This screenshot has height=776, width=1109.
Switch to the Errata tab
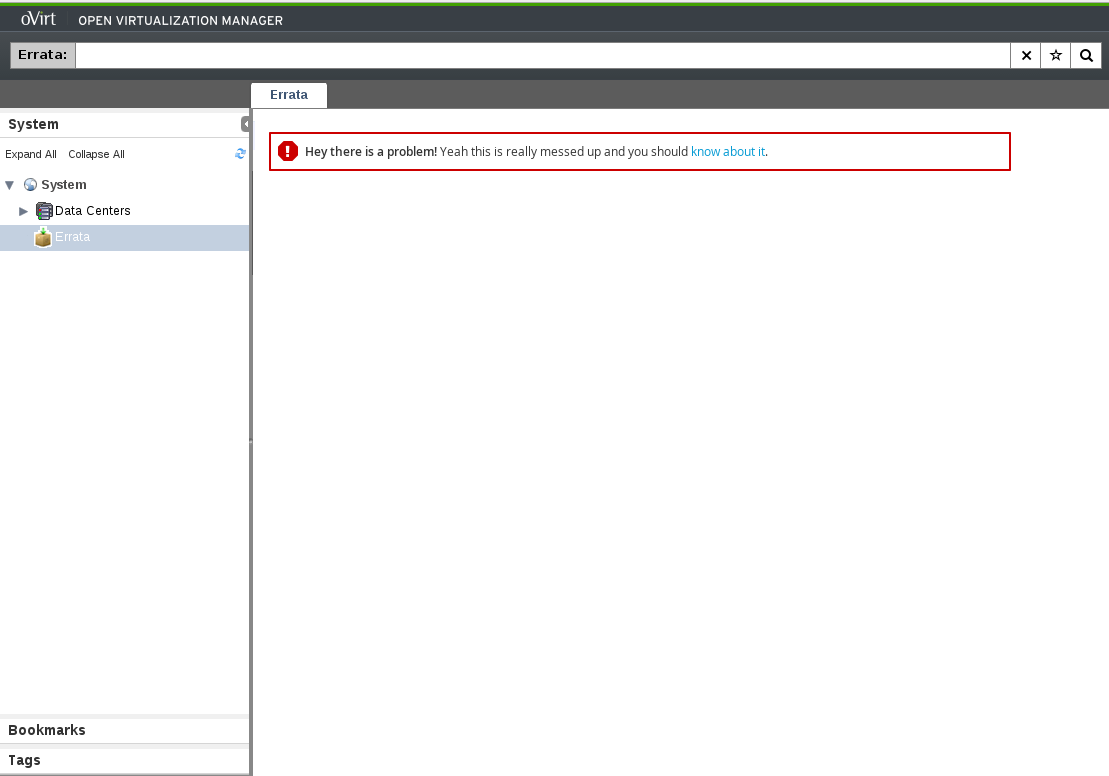pyautogui.click(x=289, y=95)
